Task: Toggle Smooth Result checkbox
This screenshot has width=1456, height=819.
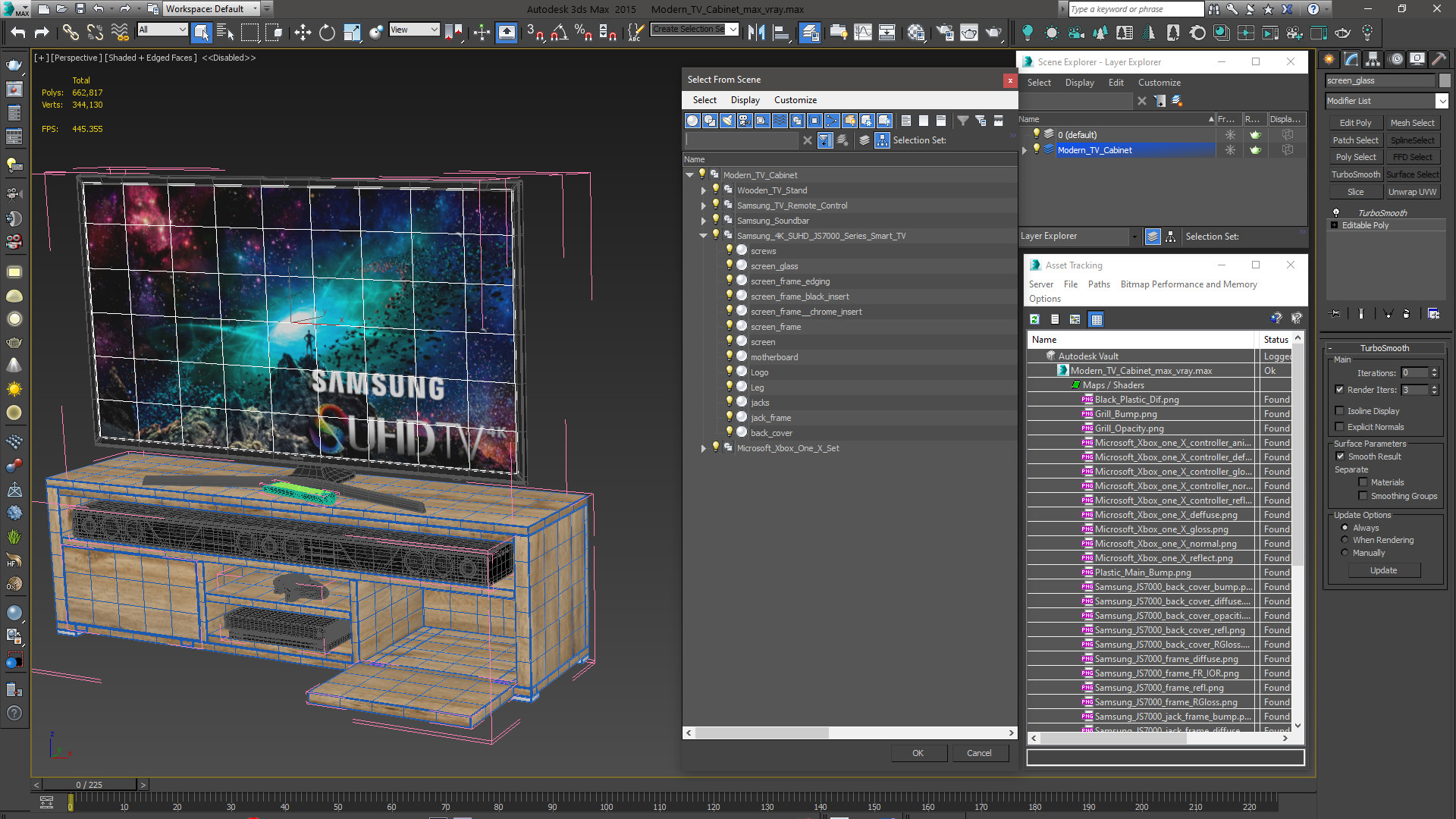Action: [x=1340, y=457]
